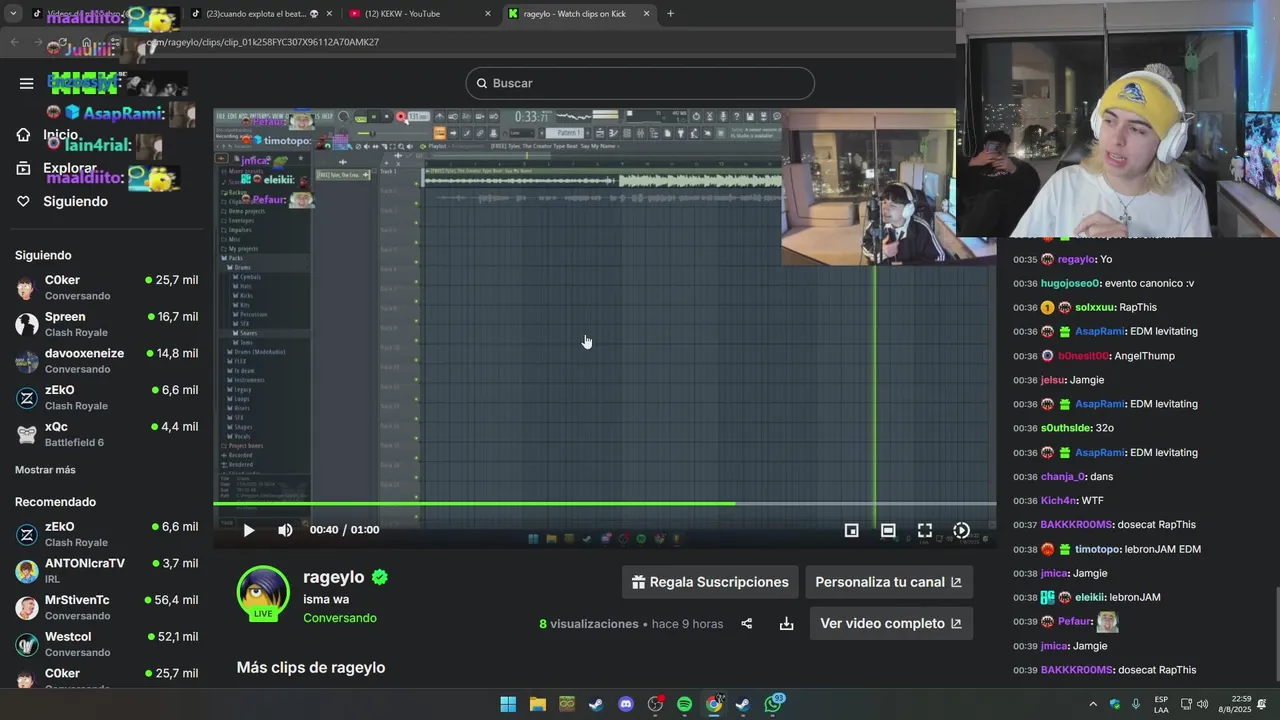Click timotopo's username in chat
This screenshot has height=720, width=1280.
pos(1098,549)
